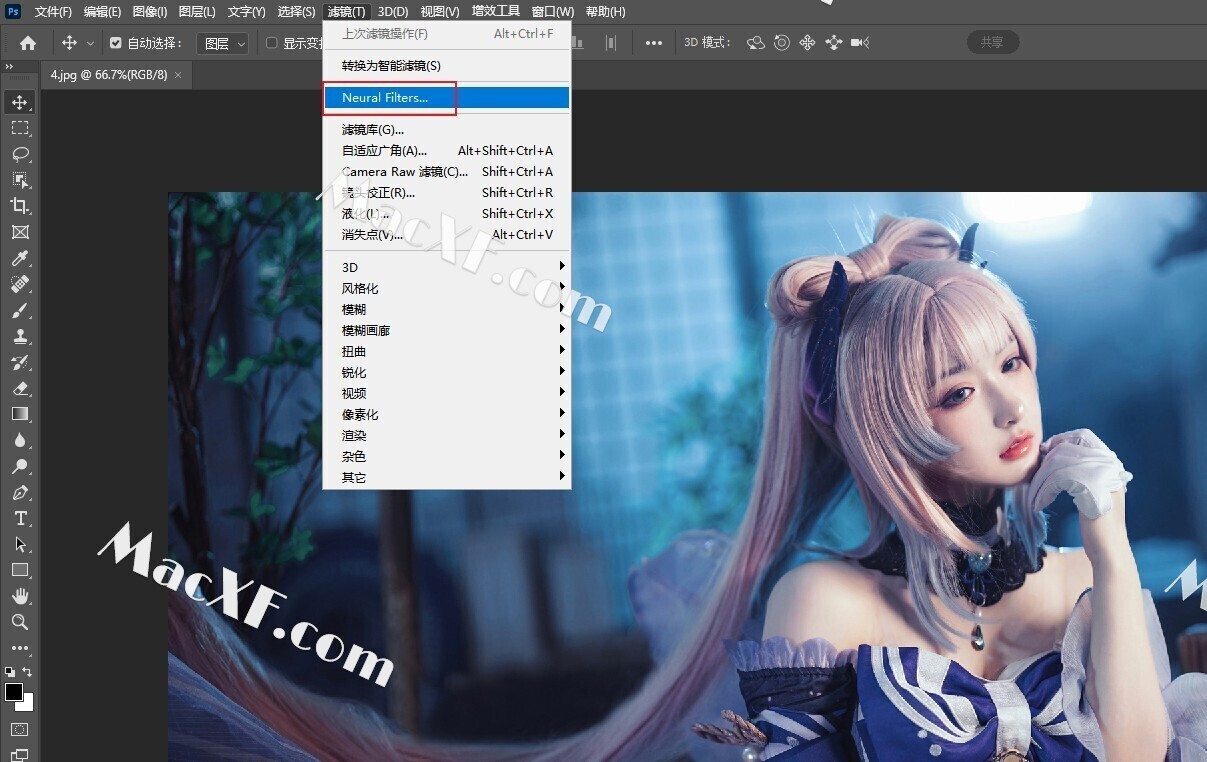This screenshot has width=1207, height=762.
Task: Select the Rectangle shape tool
Action: point(20,570)
